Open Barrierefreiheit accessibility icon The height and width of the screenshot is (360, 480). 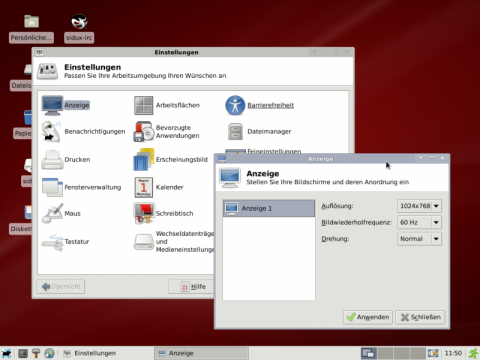235,105
